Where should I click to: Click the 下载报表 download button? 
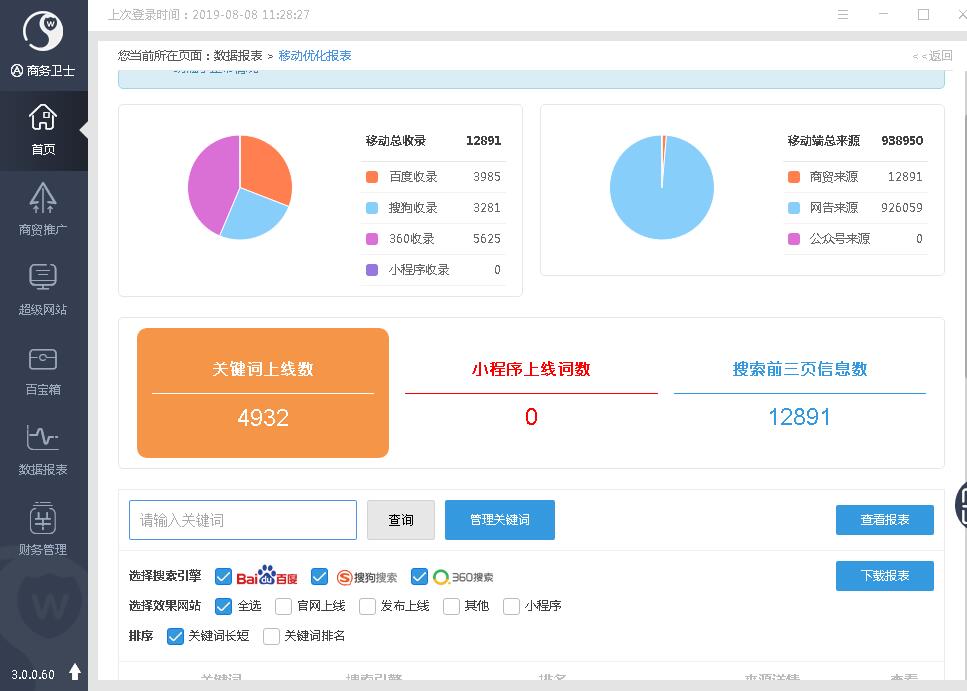tap(884, 576)
